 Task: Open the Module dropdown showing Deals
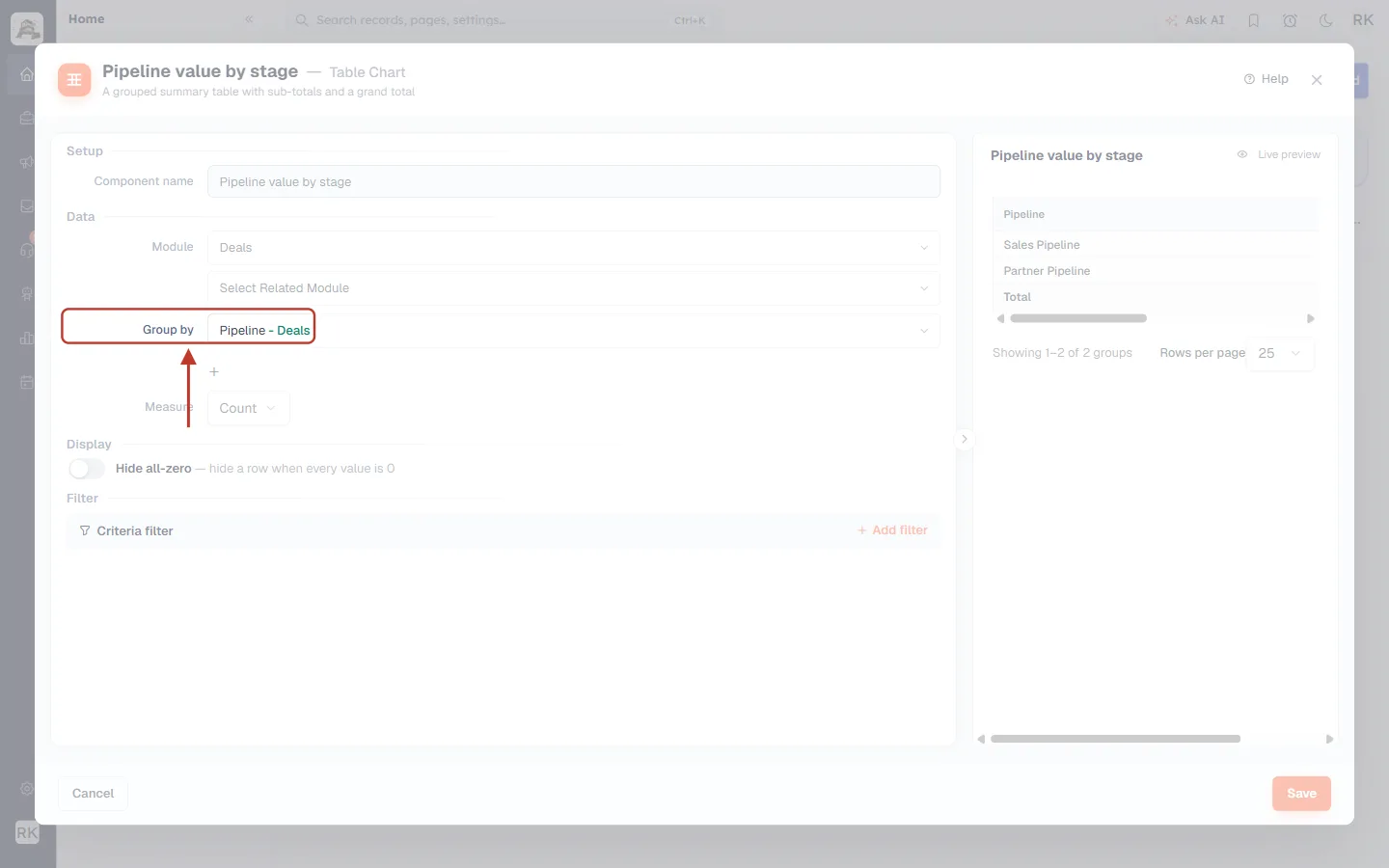[574, 248]
